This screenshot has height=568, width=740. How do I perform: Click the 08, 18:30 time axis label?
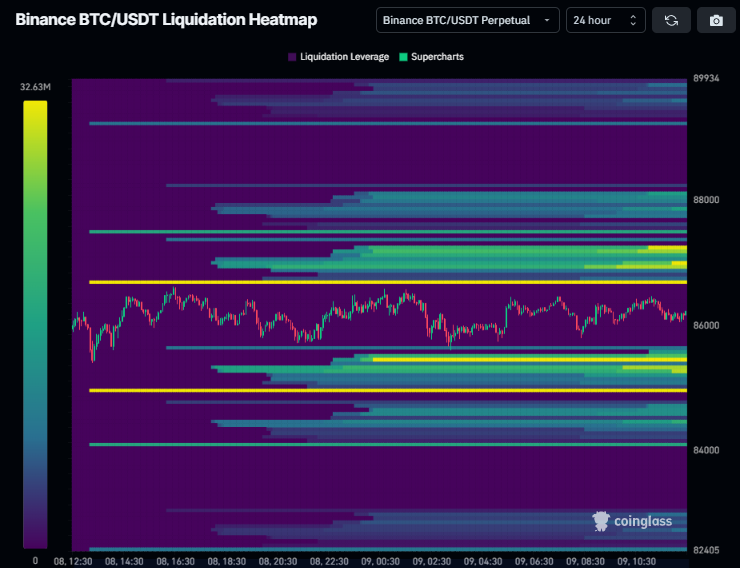click(x=227, y=561)
